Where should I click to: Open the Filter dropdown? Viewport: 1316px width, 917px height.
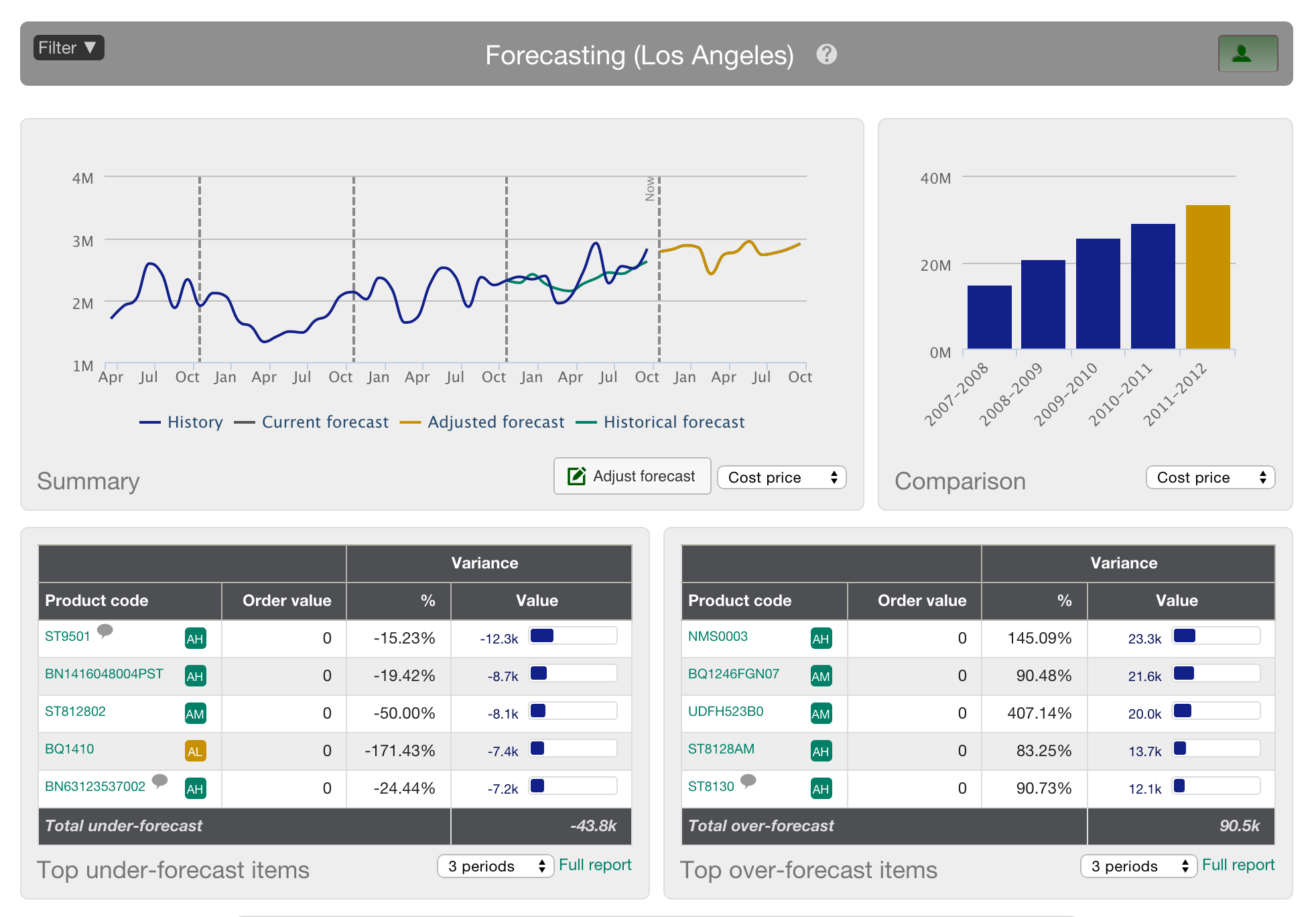[68, 48]
